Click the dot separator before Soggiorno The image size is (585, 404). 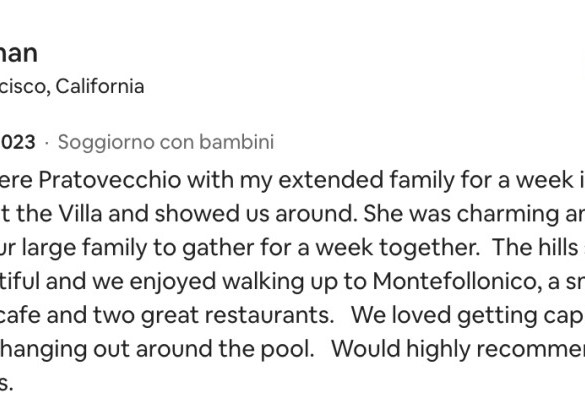tap(47, 143)
